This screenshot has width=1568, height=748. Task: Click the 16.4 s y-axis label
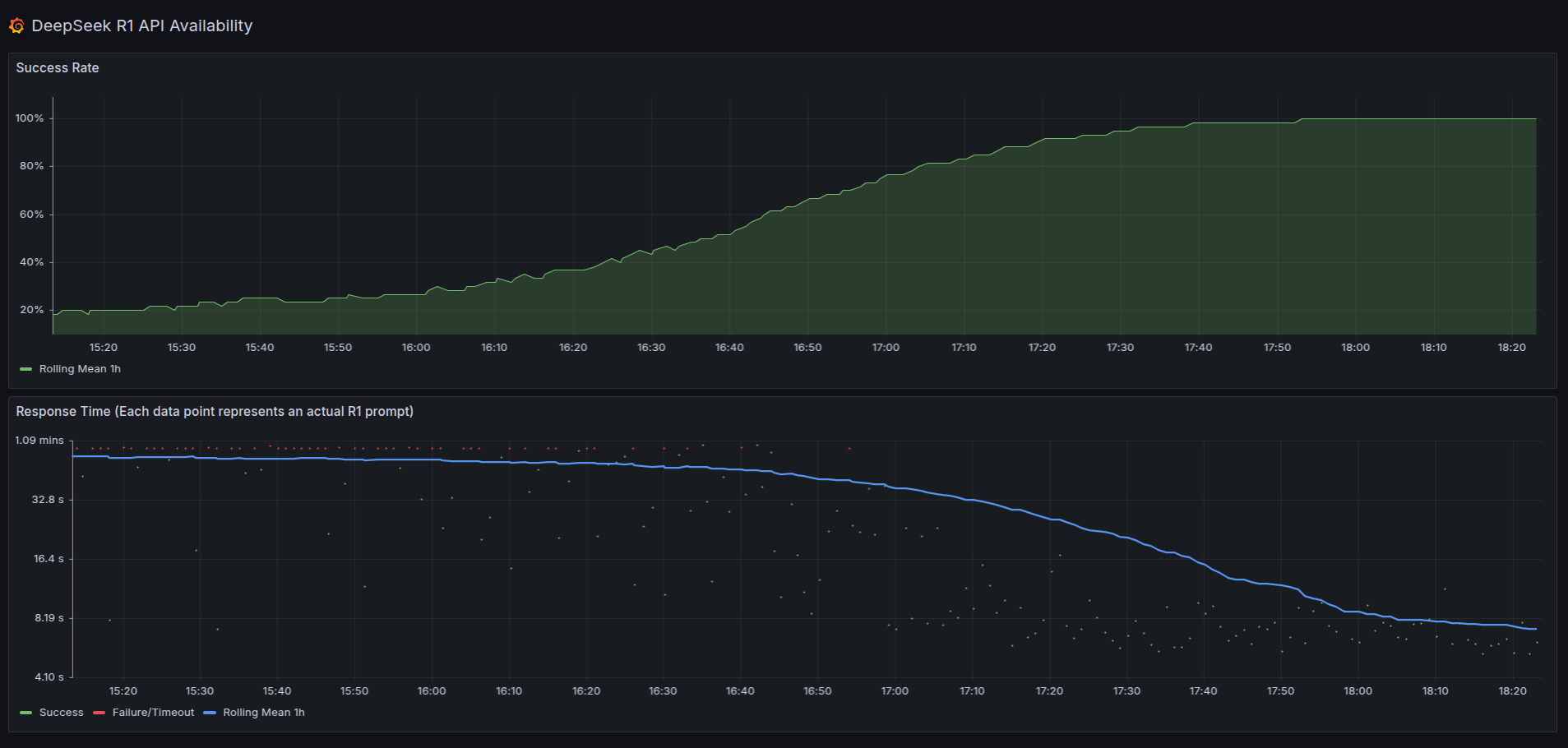pyautogui.click(x=49, y=559)
